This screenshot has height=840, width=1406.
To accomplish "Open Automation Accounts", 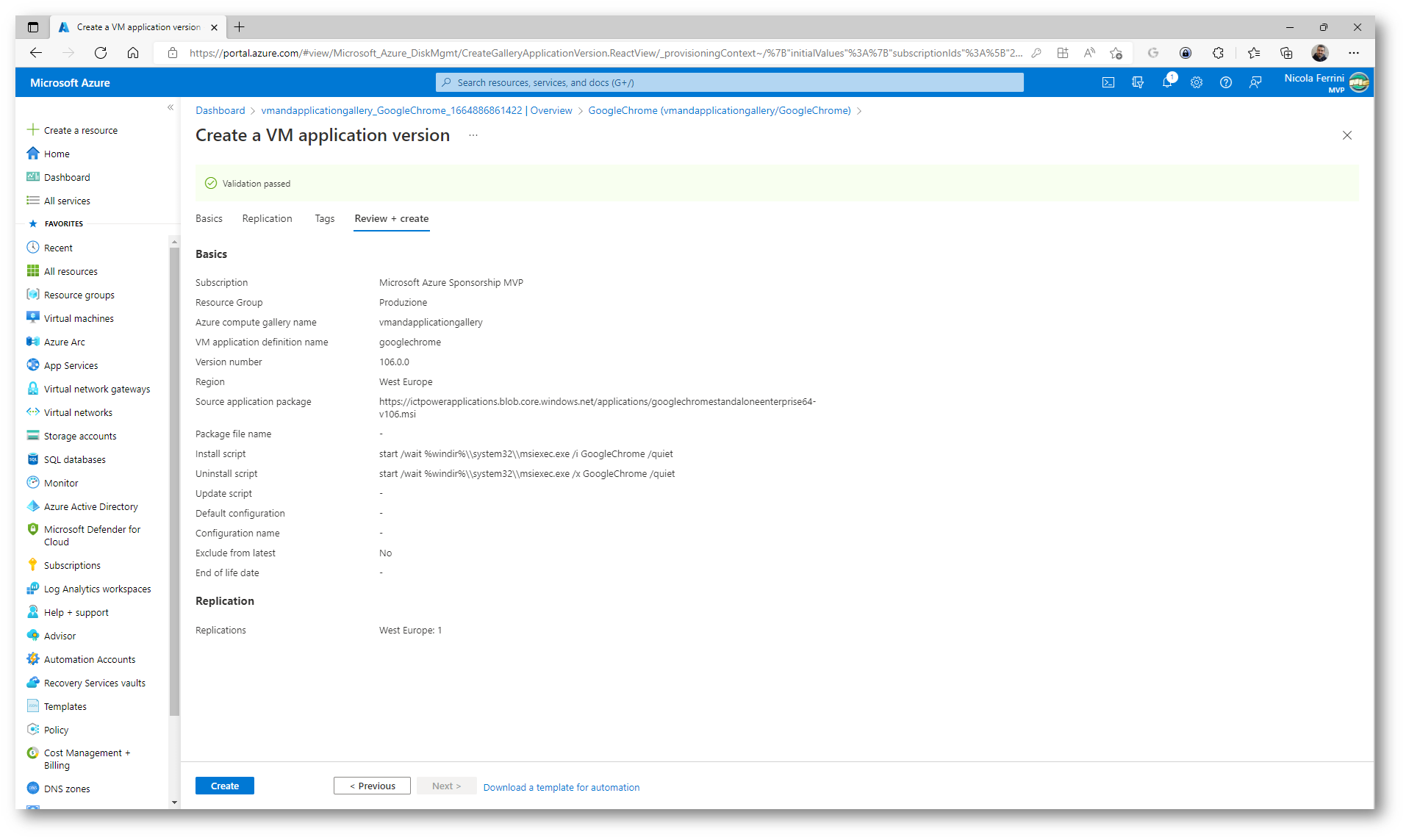I will [x=82, y=659].
